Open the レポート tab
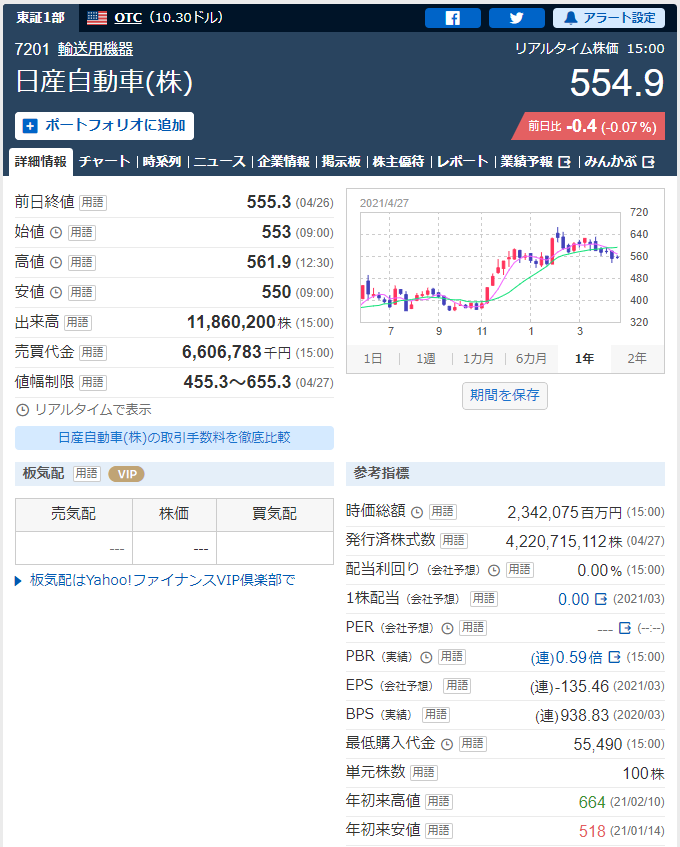 coord(462,162)
